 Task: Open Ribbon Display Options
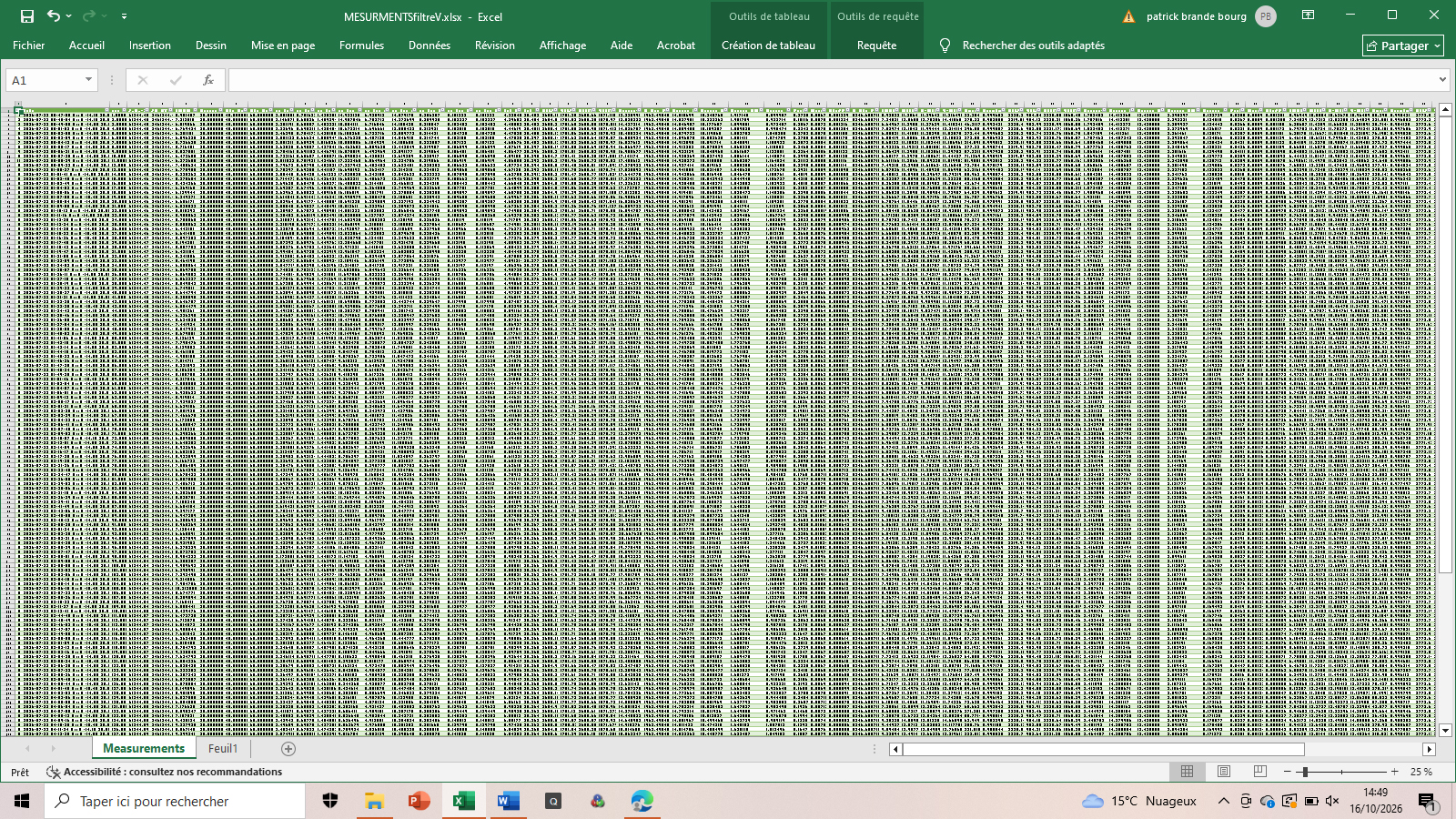click(1308, 15)
